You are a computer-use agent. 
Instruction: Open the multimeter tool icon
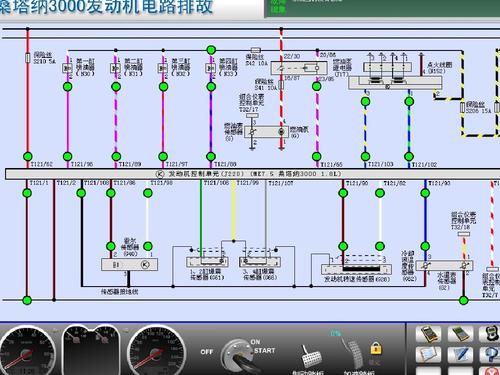click(428, 334)
